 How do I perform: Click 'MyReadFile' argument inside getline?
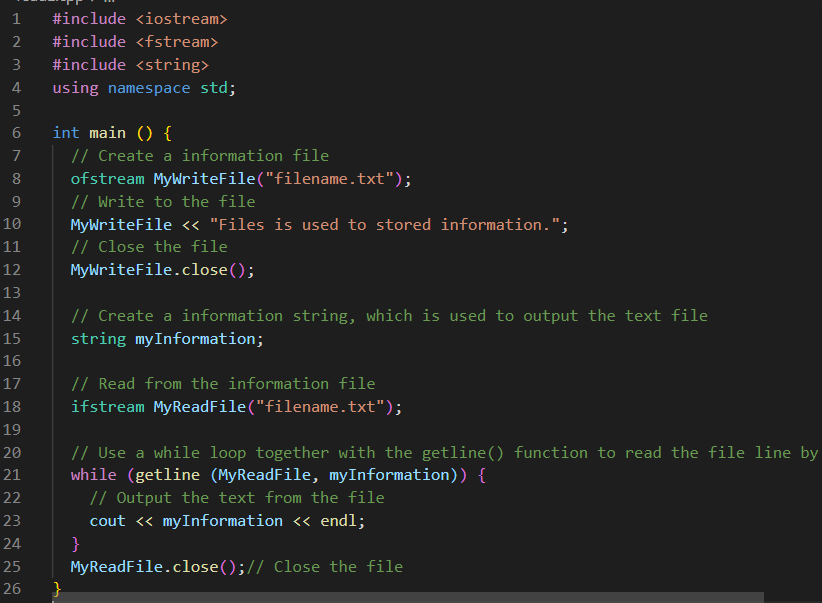coord(265,475)
